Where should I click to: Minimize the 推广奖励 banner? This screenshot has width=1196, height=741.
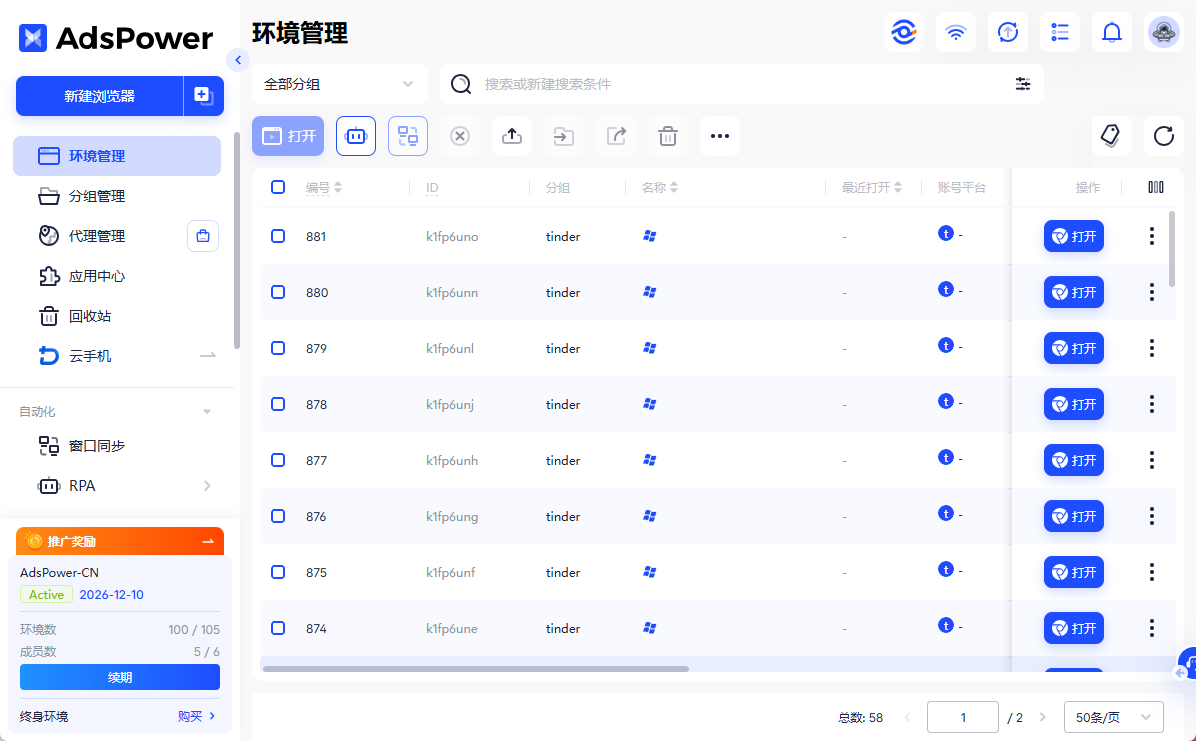(x=207, y=541)
